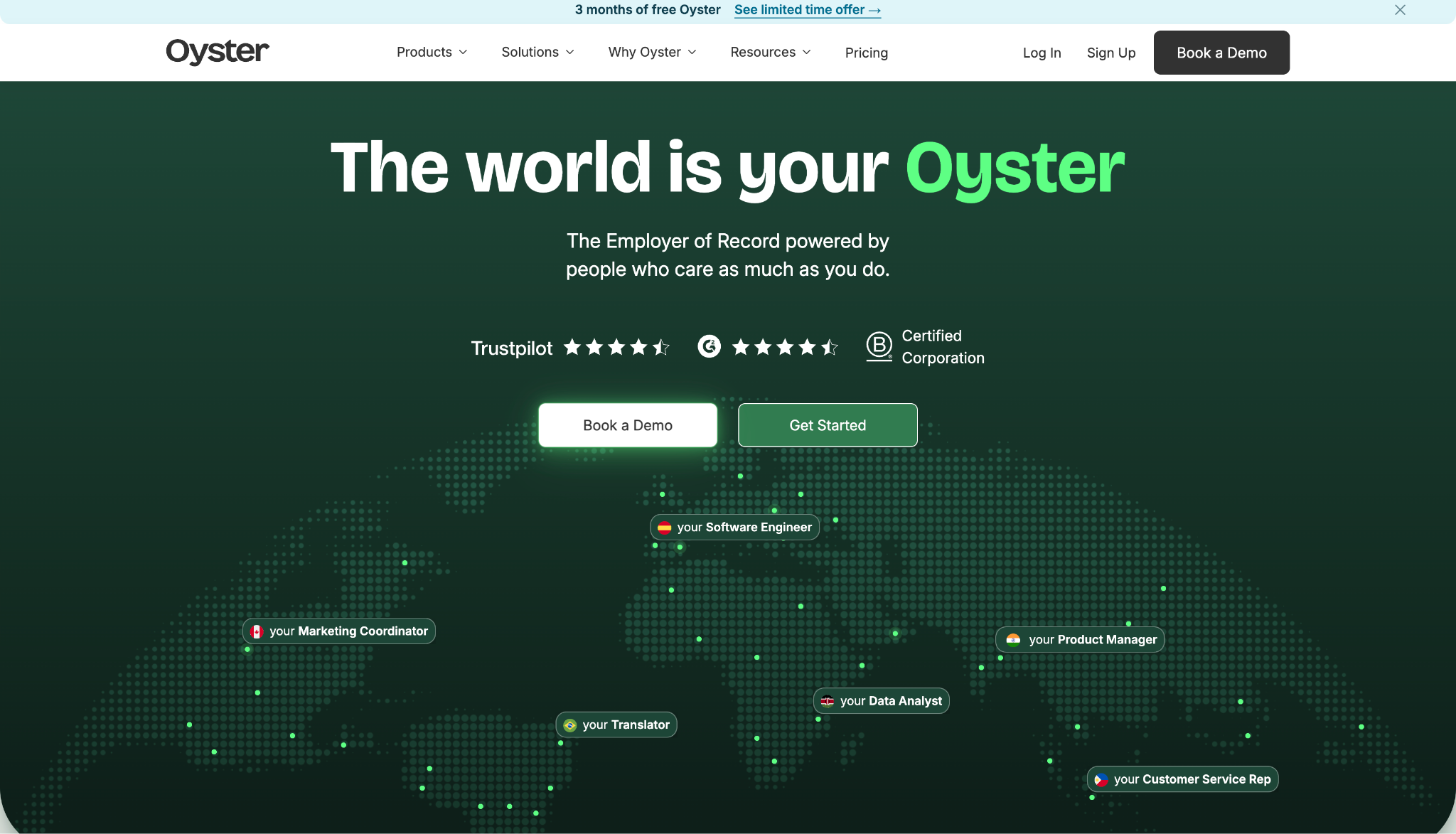
Task: Select the 'your Product Manager' map label
Action: (1080, 639)
